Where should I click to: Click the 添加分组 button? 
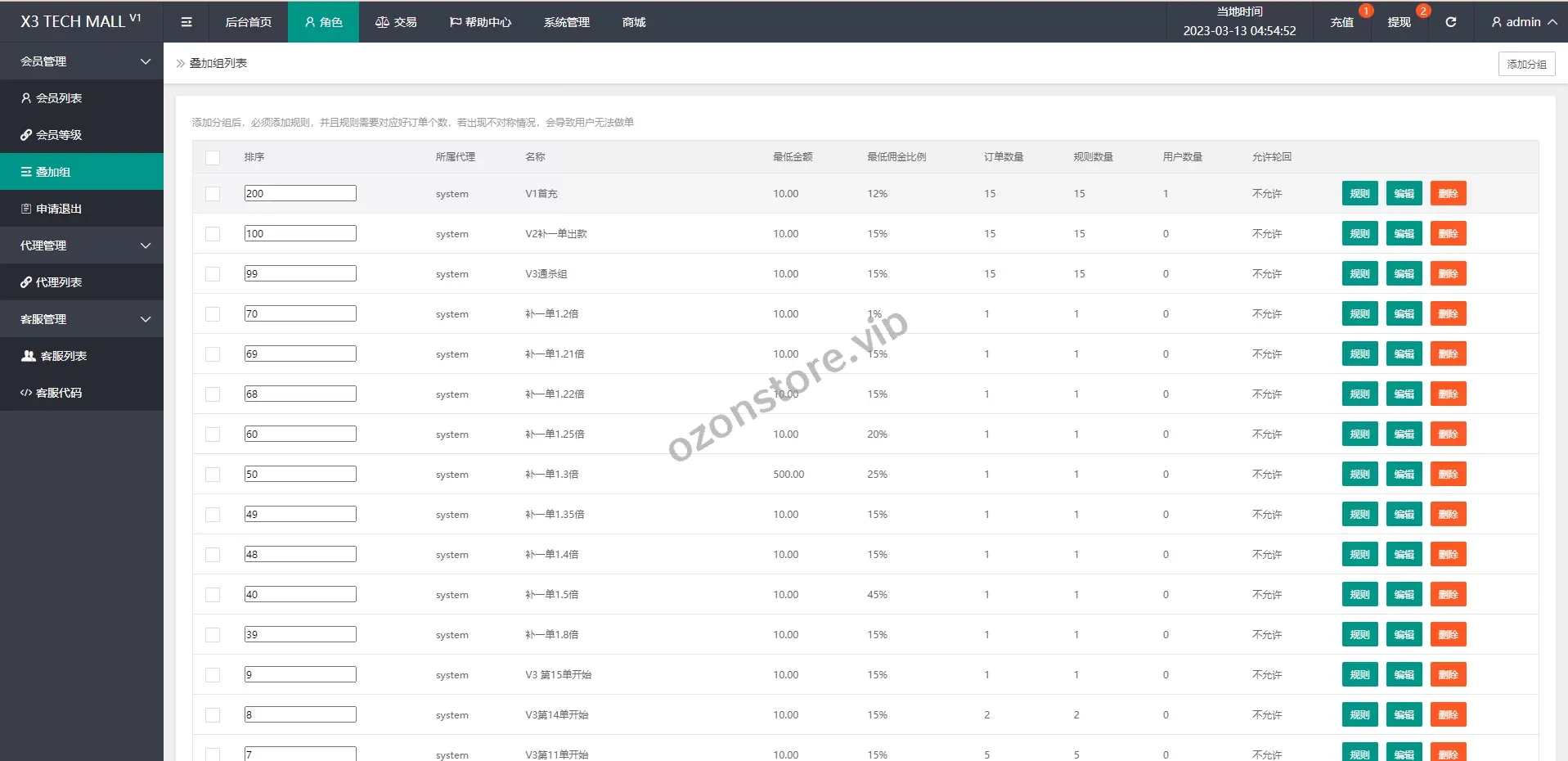point(1526,64)
